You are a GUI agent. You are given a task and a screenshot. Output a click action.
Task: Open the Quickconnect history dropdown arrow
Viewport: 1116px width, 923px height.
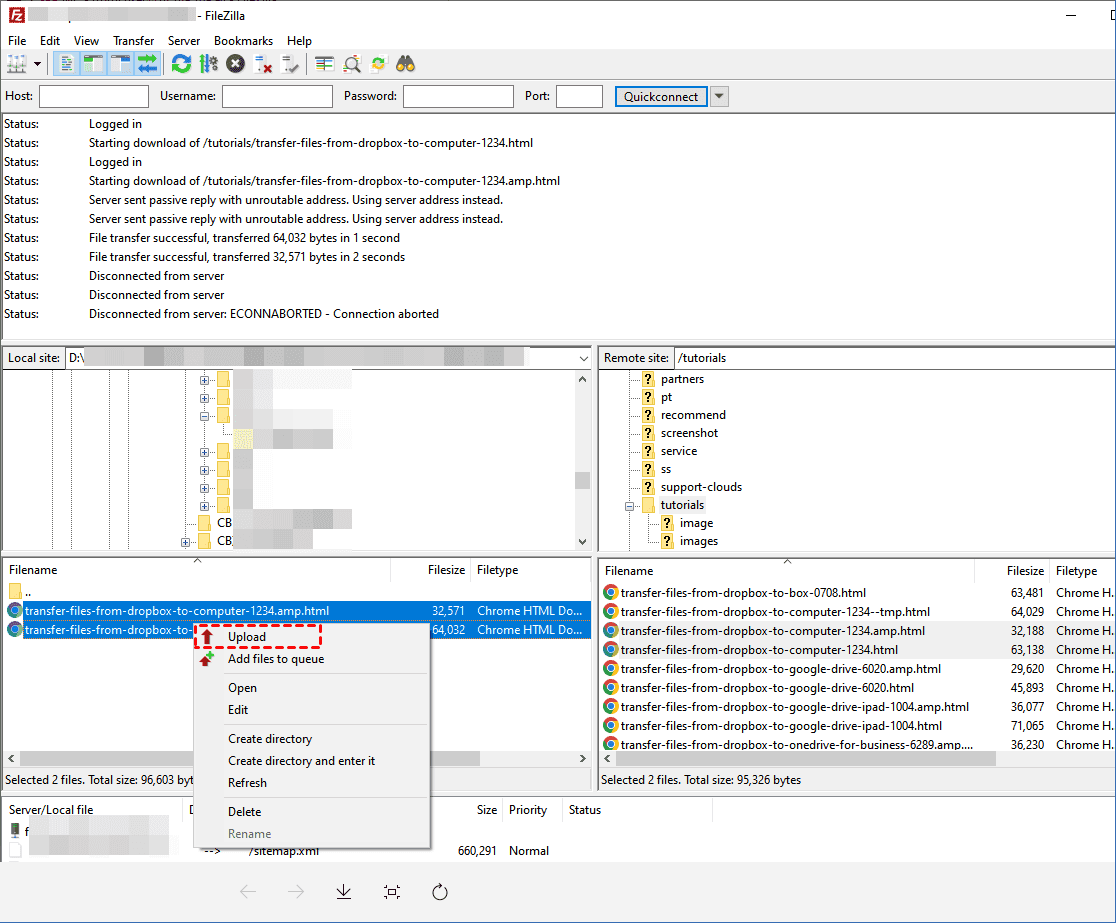coord(719,97)
